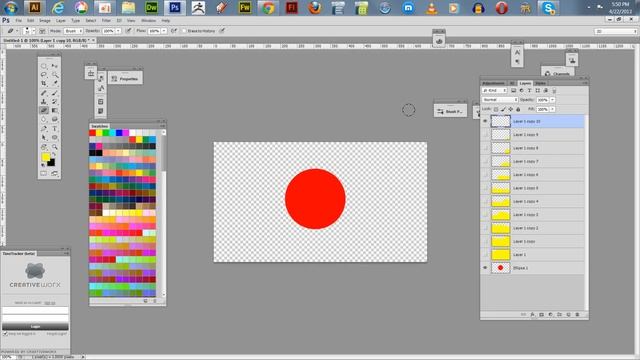The image size is (640, 360).
Task: Select the Crop tool
Action: [44, 83]
